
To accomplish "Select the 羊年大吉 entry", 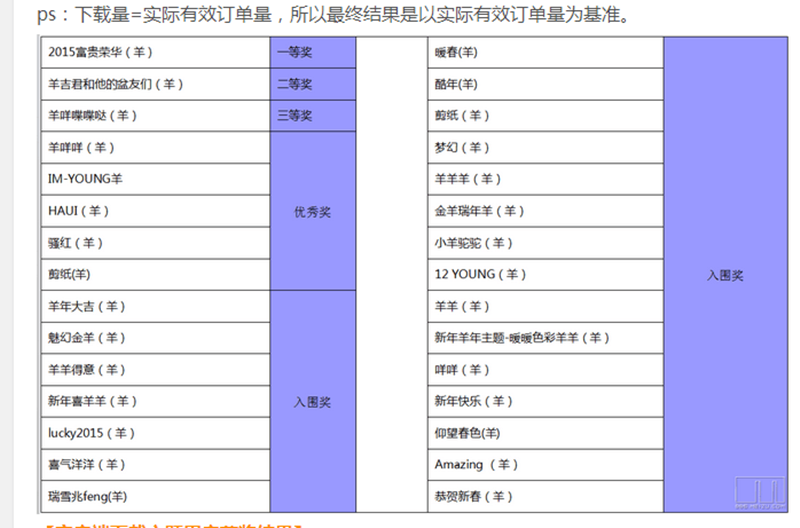I will coord(87,306).
